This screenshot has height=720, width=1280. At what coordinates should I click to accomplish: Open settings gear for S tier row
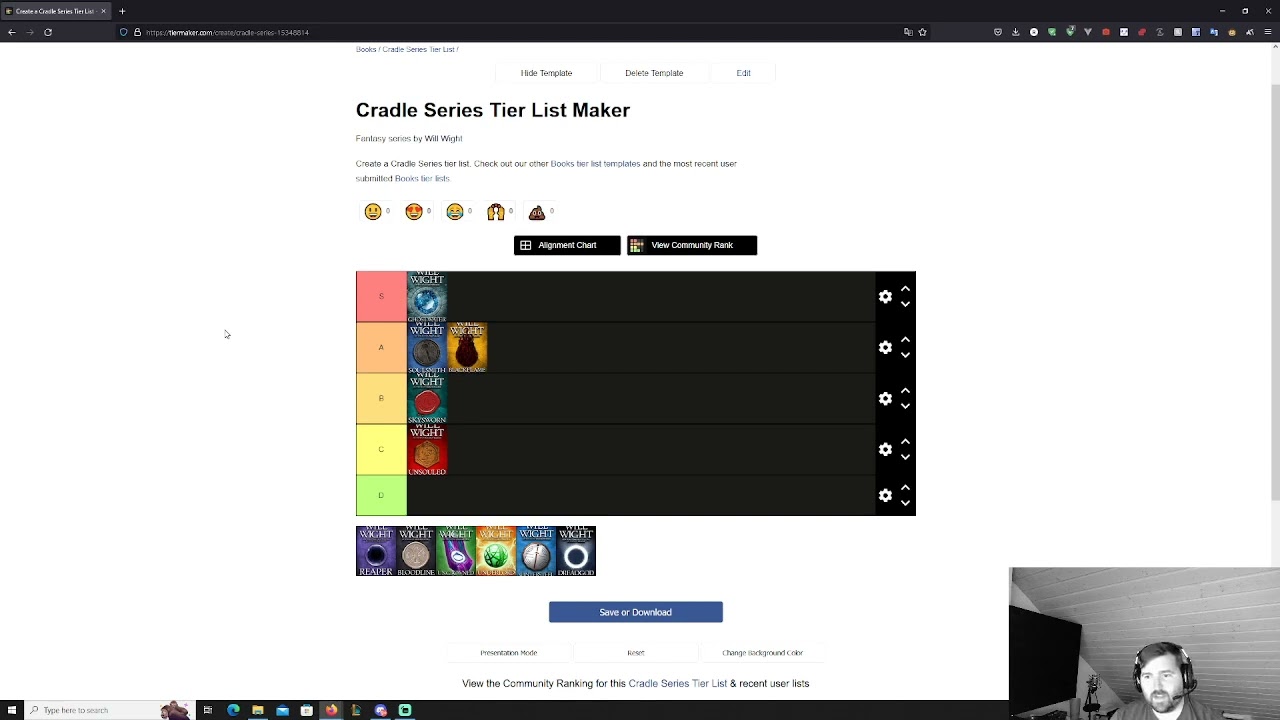coord(885,296)
